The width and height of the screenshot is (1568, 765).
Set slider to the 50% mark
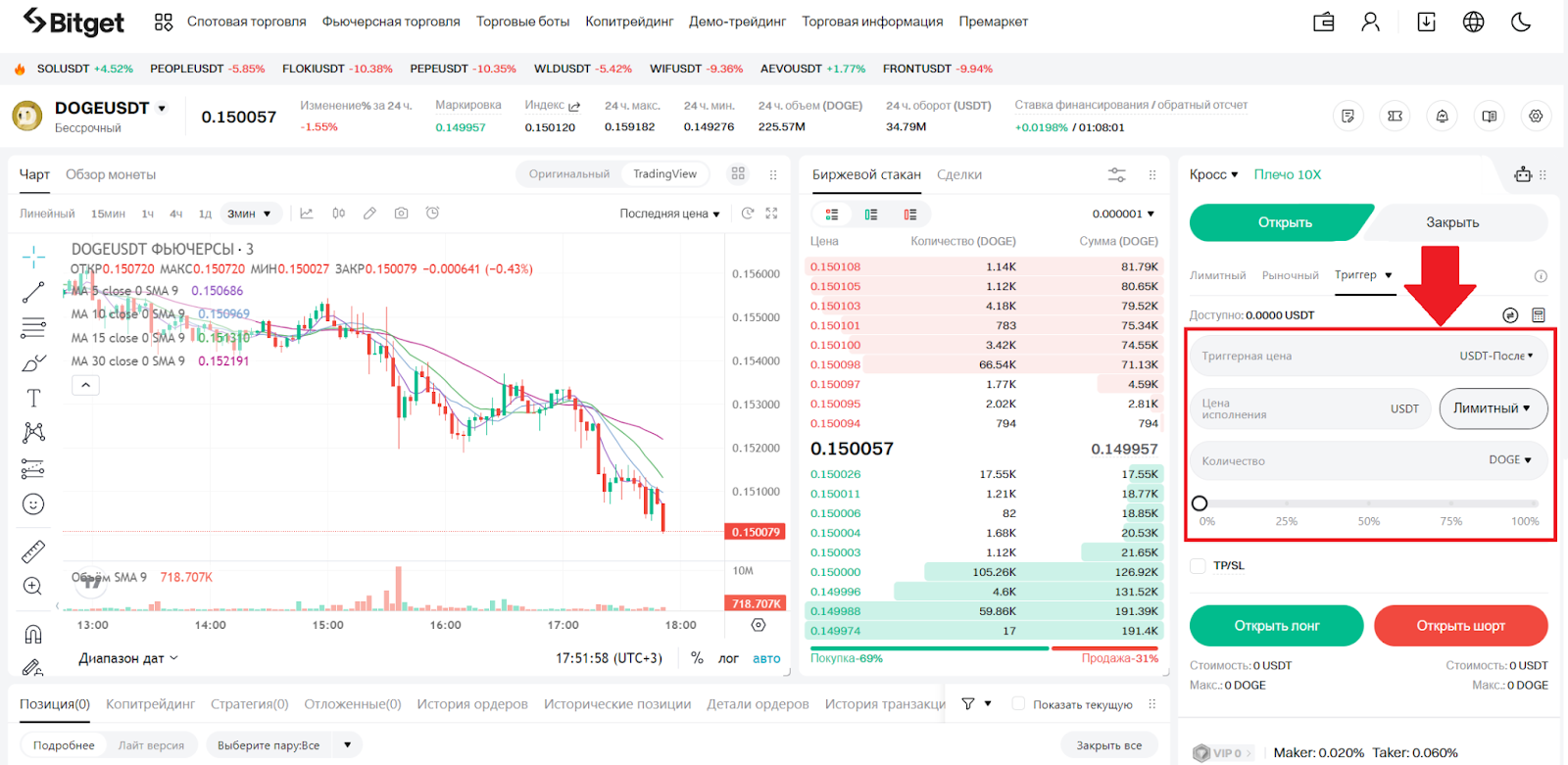(1369, 503)
